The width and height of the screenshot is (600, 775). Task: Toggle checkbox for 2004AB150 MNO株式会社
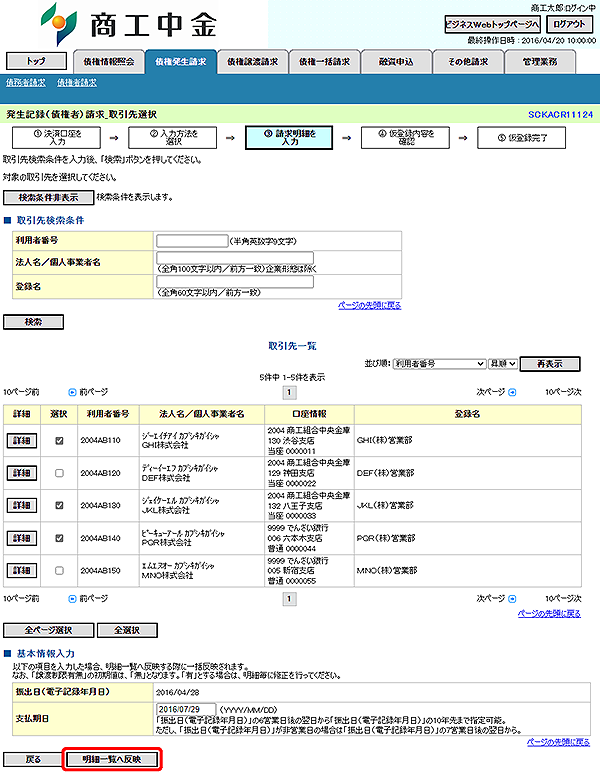point(59,570)
